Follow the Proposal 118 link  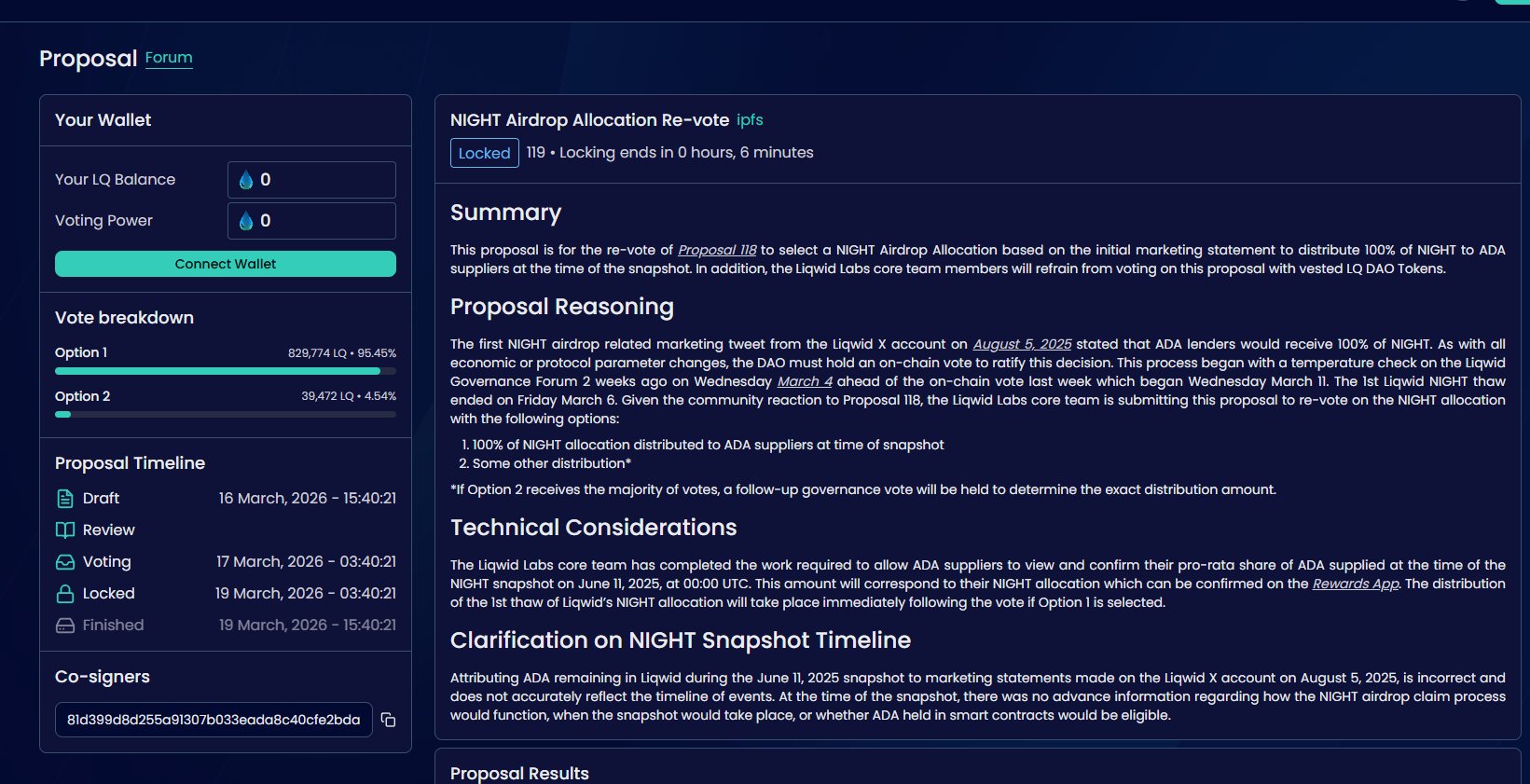pyautogui.click(x=717, y=250)
